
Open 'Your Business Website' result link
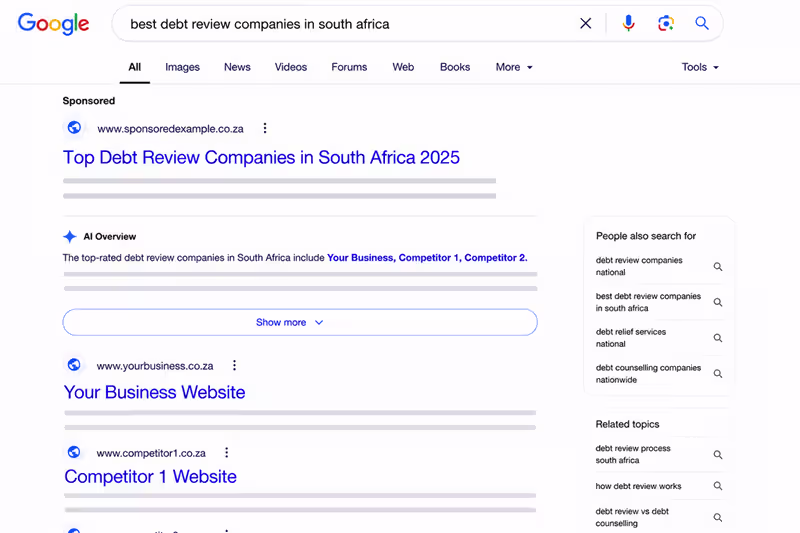(x=155, y=392)
